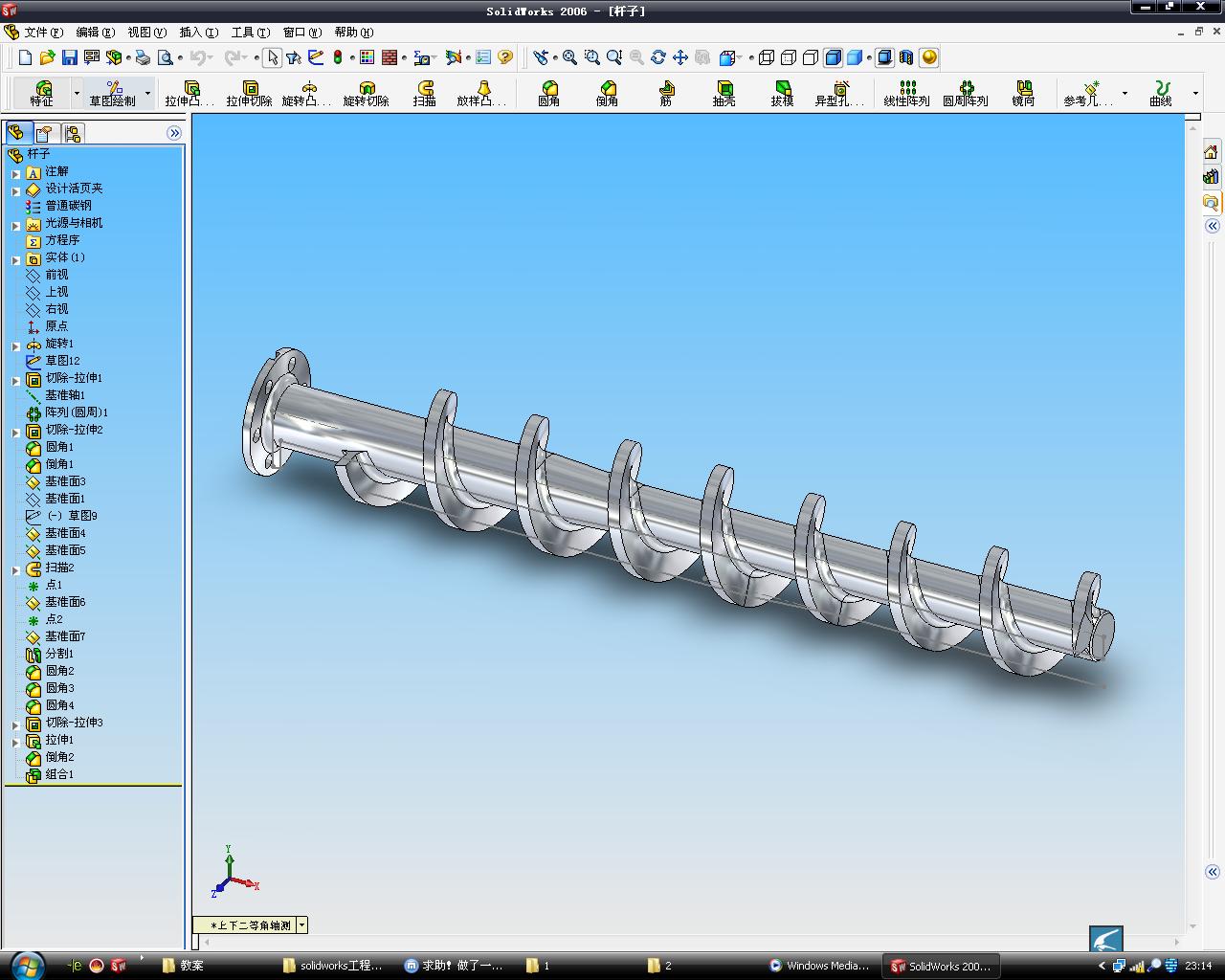This screenshot has height=980, width=1225.
Task: Toggle Shadows in Shaded Mode
Action: click(885, 57)
